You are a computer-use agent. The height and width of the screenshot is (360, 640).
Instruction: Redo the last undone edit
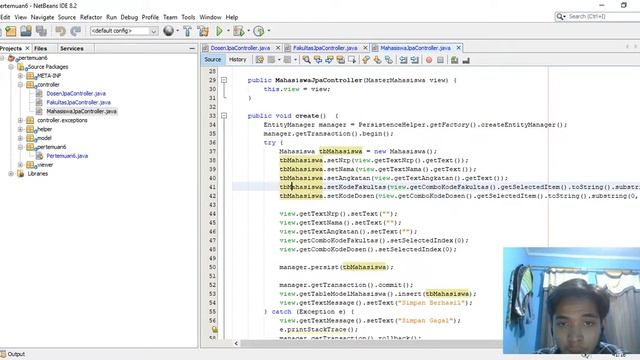(x=76, y=31)
